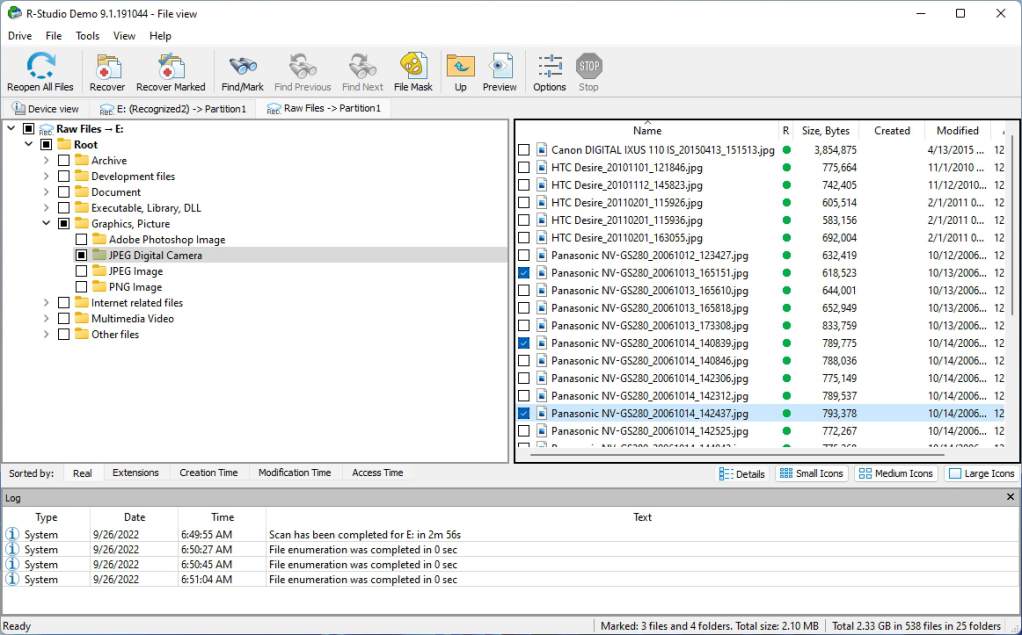Click the Stop toolbar icon
This screenshot has height=635, width=1022.
(x=589, y=66)
